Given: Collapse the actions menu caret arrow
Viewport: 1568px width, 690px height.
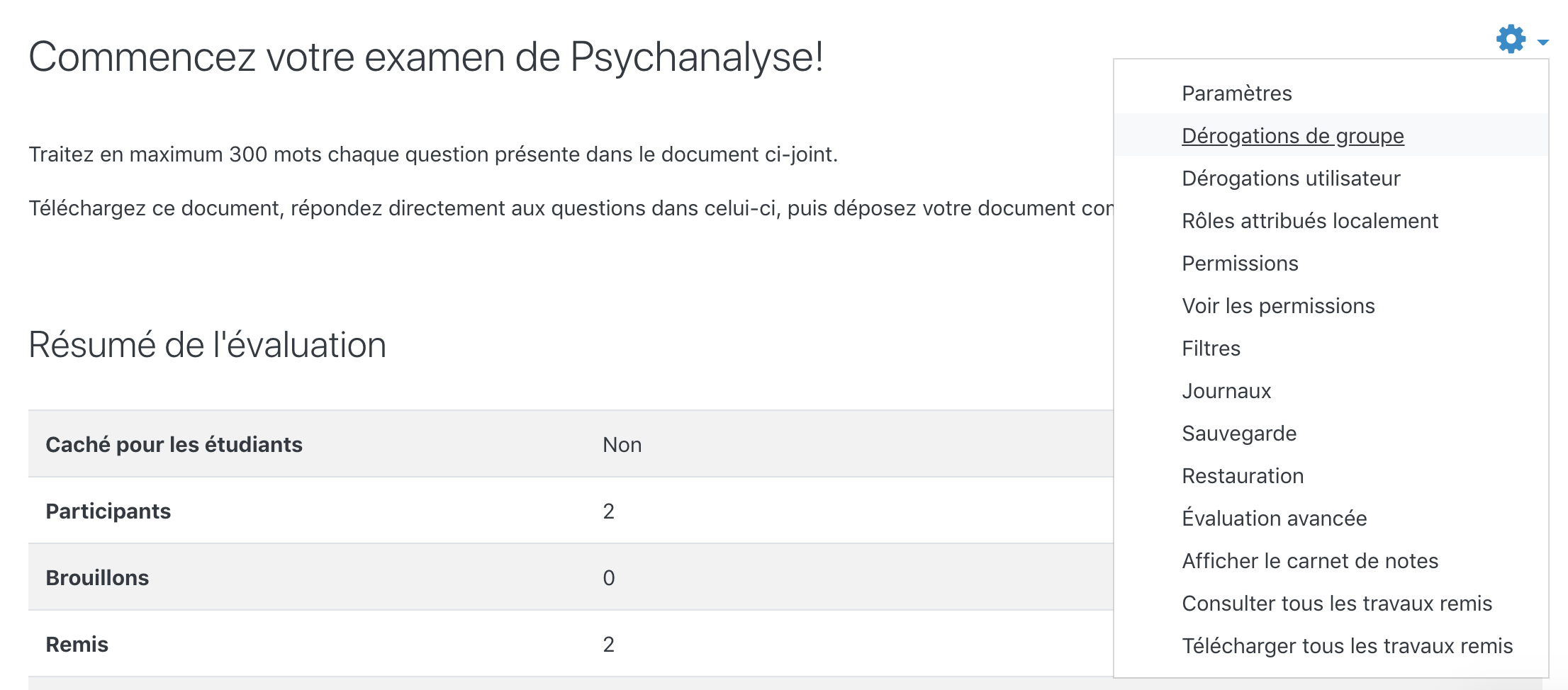Looking at the screenshot, I should 1542,43.
